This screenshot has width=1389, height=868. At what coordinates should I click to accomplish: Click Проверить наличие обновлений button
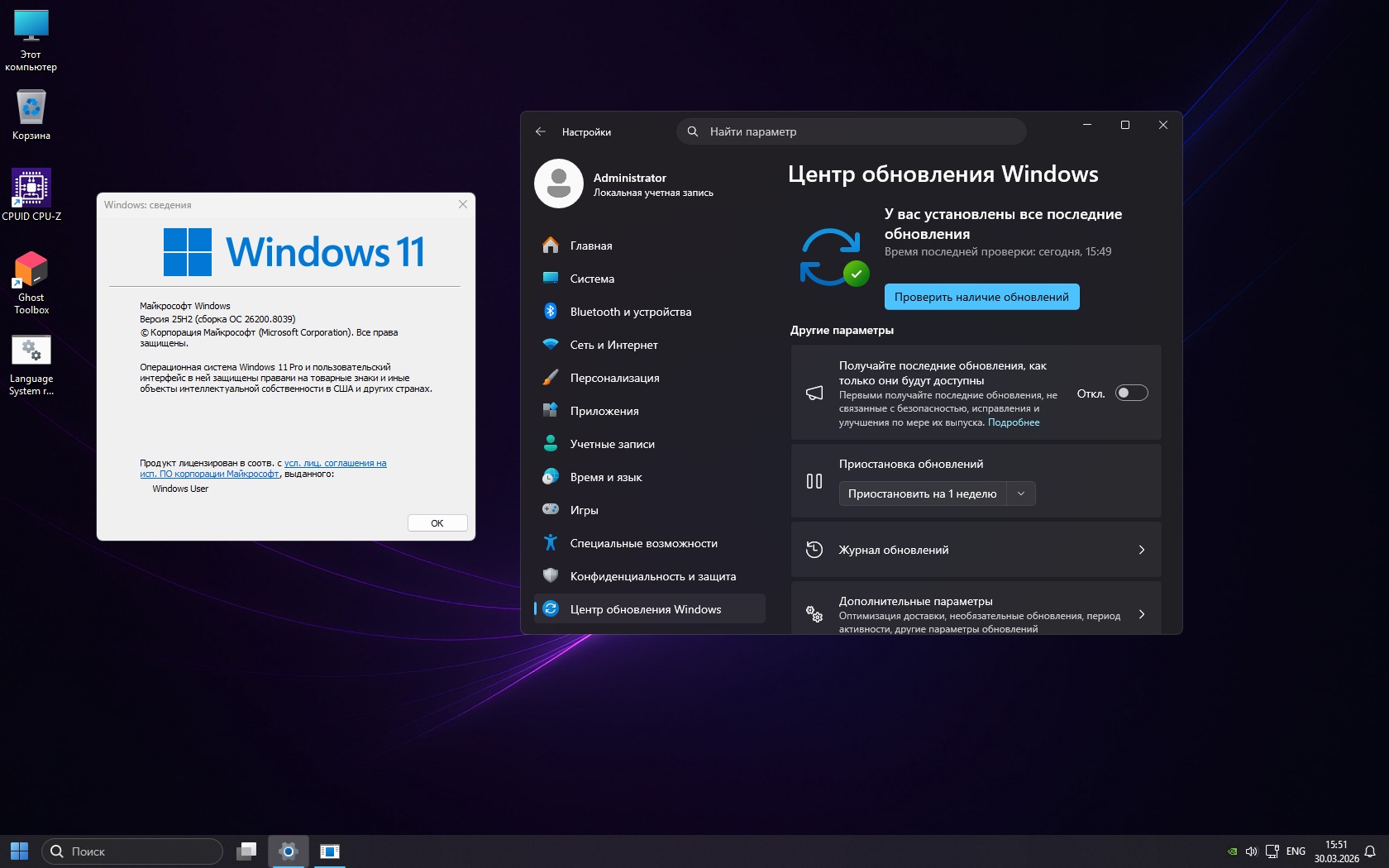pos(981,297)
